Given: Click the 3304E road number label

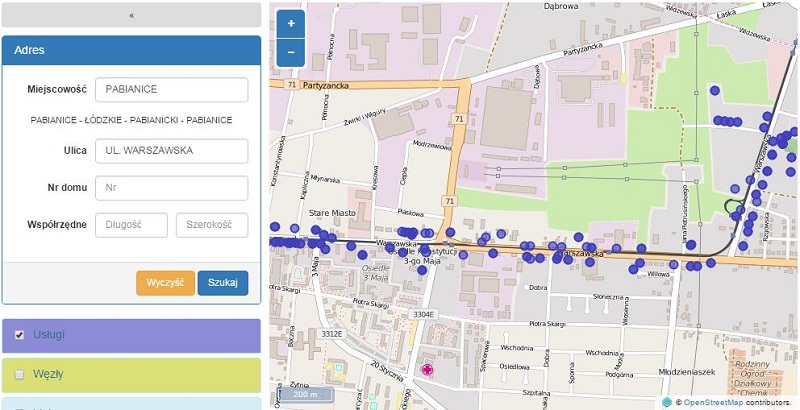Looking at the screenshot, I should [425, 314].
